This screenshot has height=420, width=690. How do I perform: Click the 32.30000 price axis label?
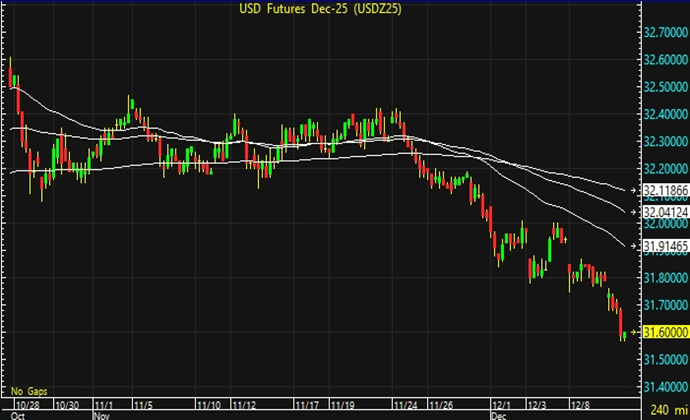click(x=663, y=141)
